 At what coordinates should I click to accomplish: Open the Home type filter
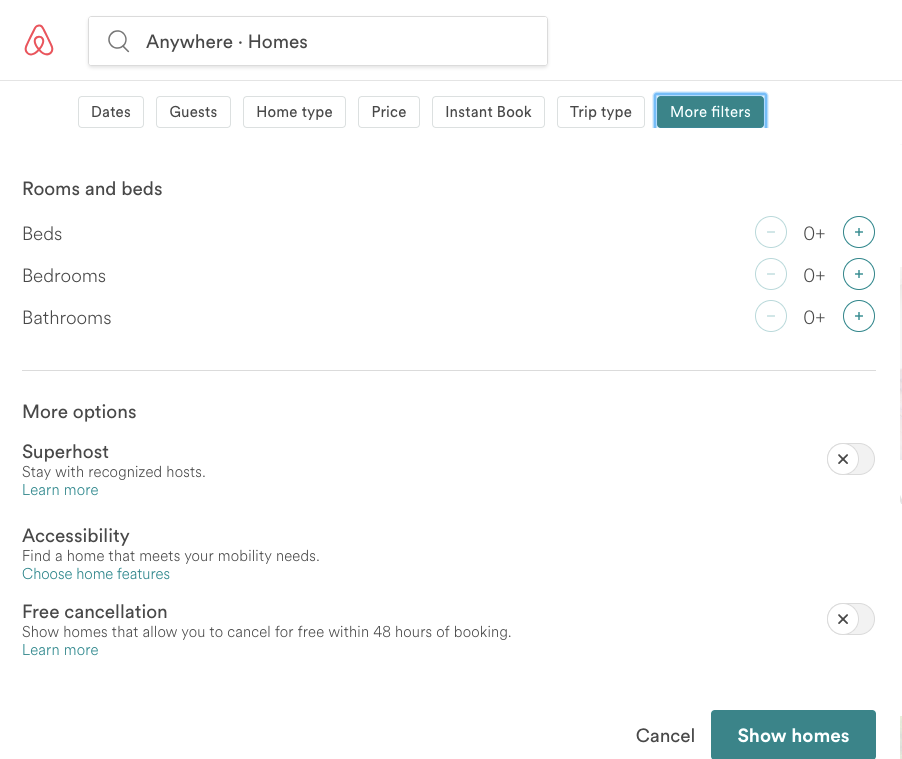pos(293,112)
